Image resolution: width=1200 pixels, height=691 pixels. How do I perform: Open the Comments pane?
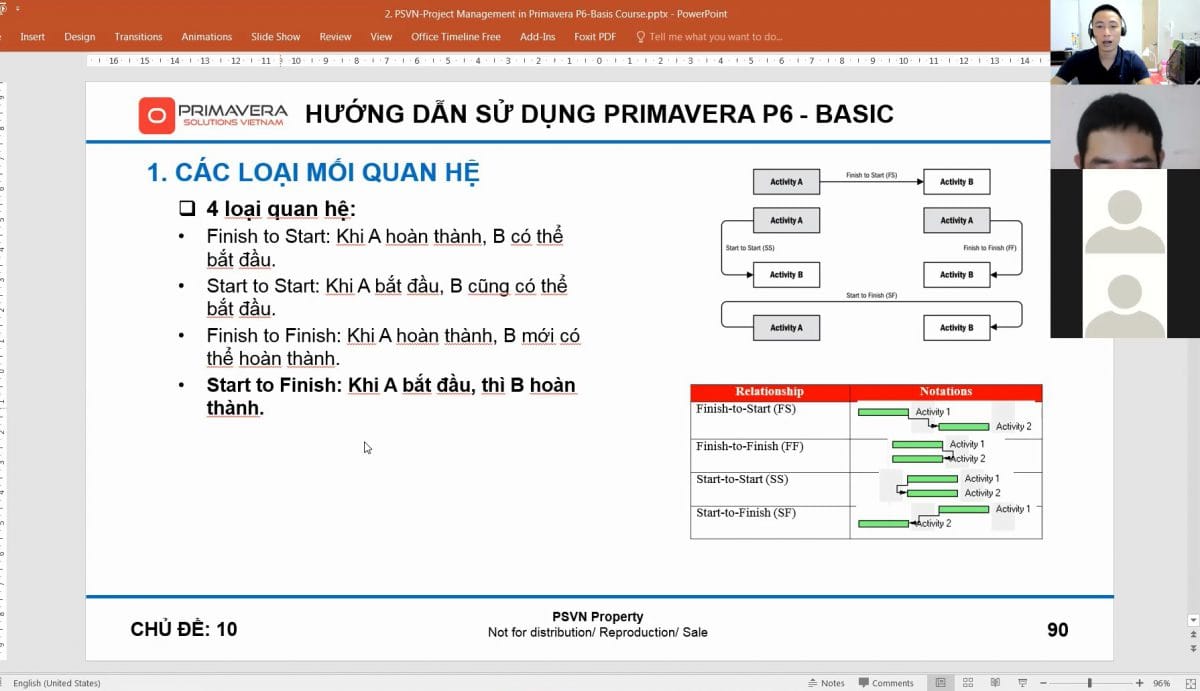(886, 683)
